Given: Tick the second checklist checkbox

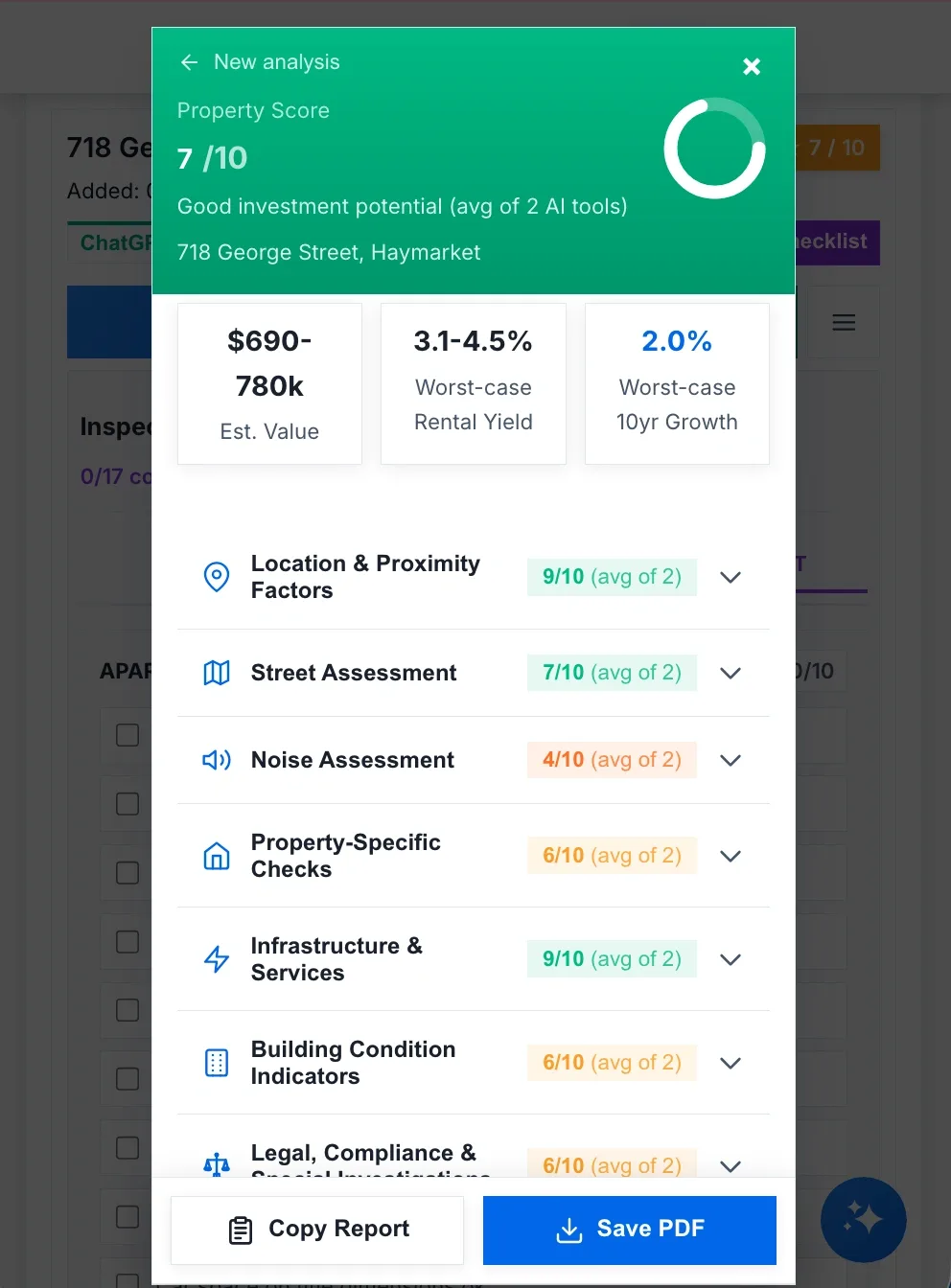Looking at the screenshot, I should tap(128, 804).
